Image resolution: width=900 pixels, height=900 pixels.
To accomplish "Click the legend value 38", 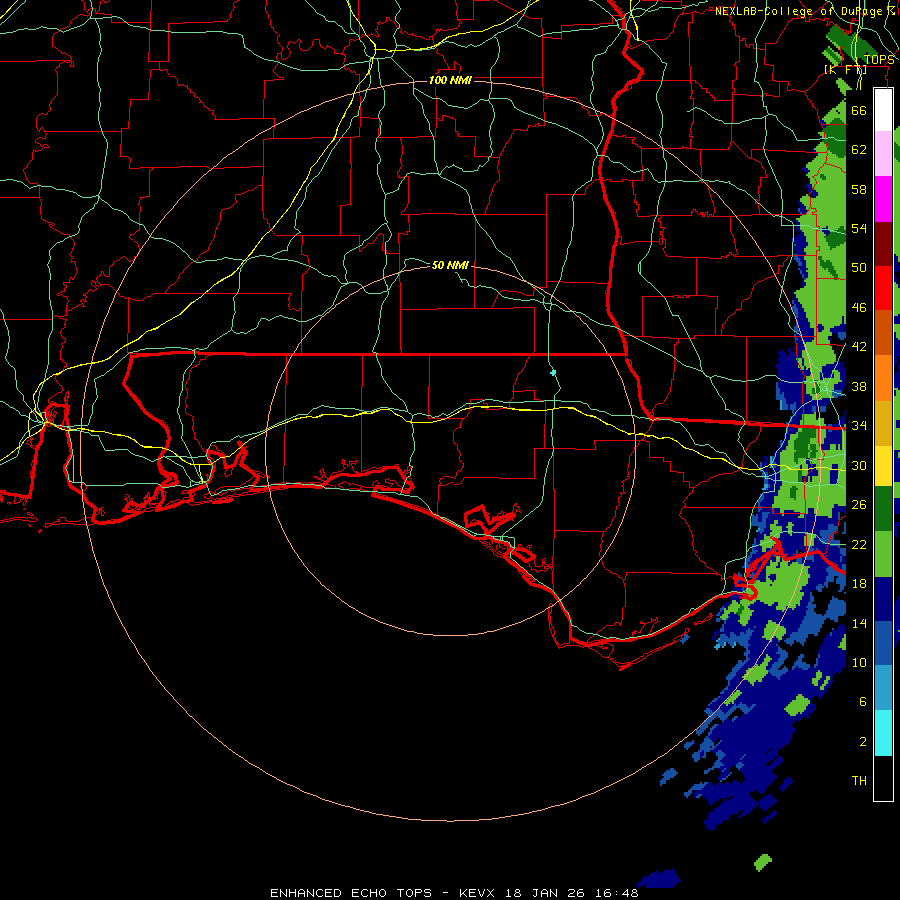I will [859, 386].
